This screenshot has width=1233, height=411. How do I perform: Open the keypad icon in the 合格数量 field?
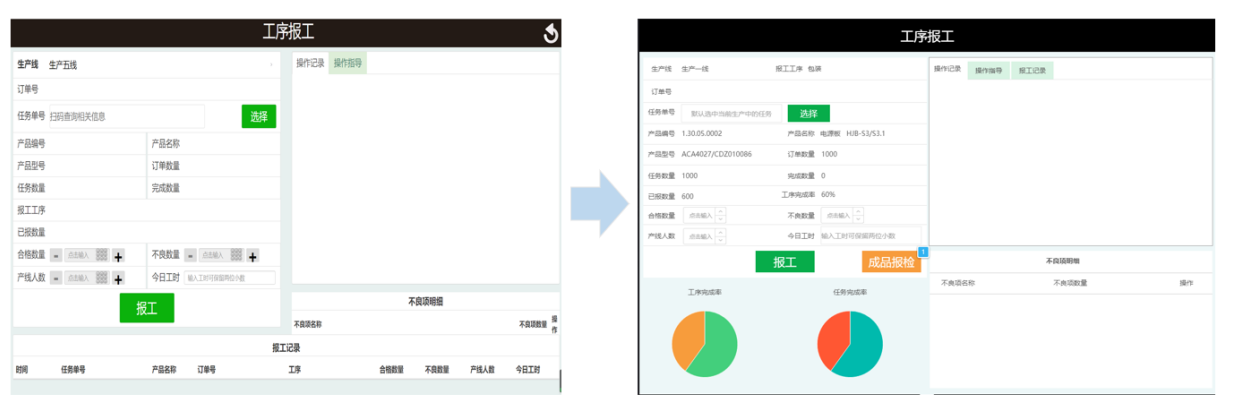(102, 255)
